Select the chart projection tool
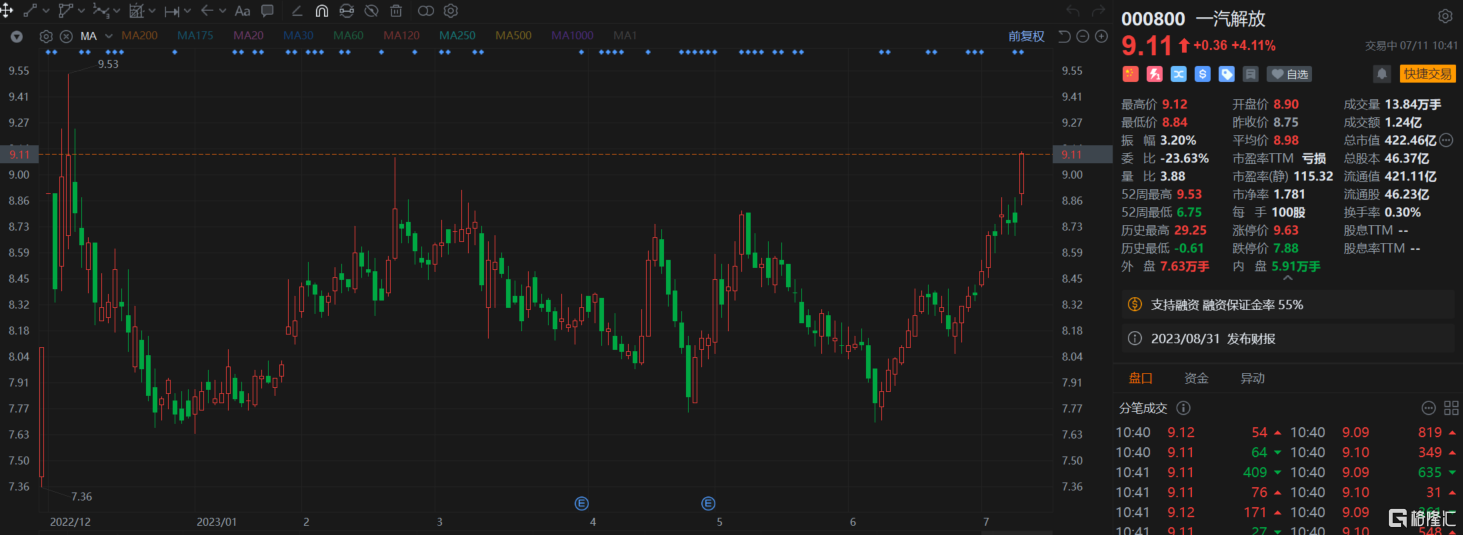The image size is (1463, 535). coord(137,11)
